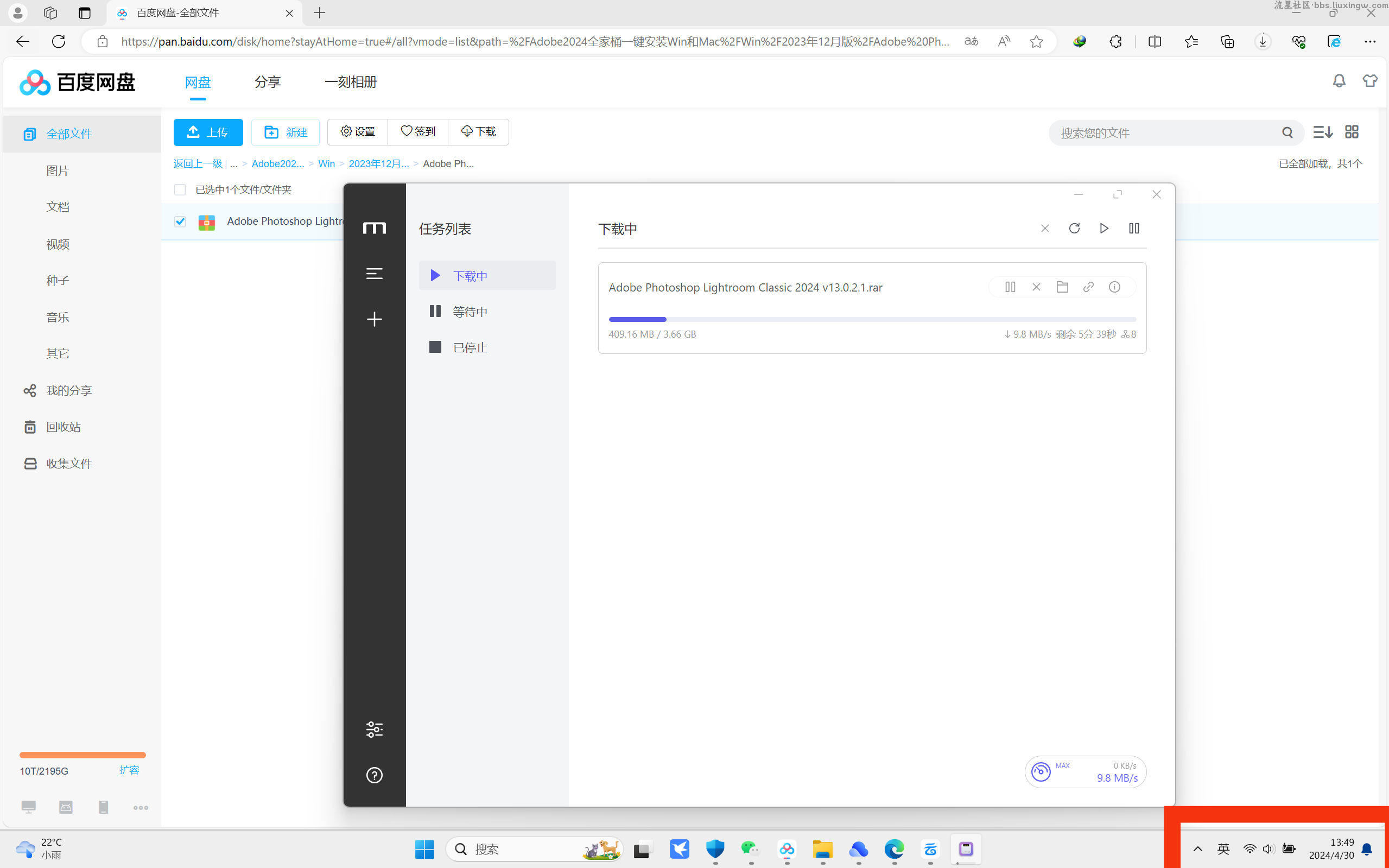
Task: Open the download manager preferences sliders icon
Action: (374, 730)
